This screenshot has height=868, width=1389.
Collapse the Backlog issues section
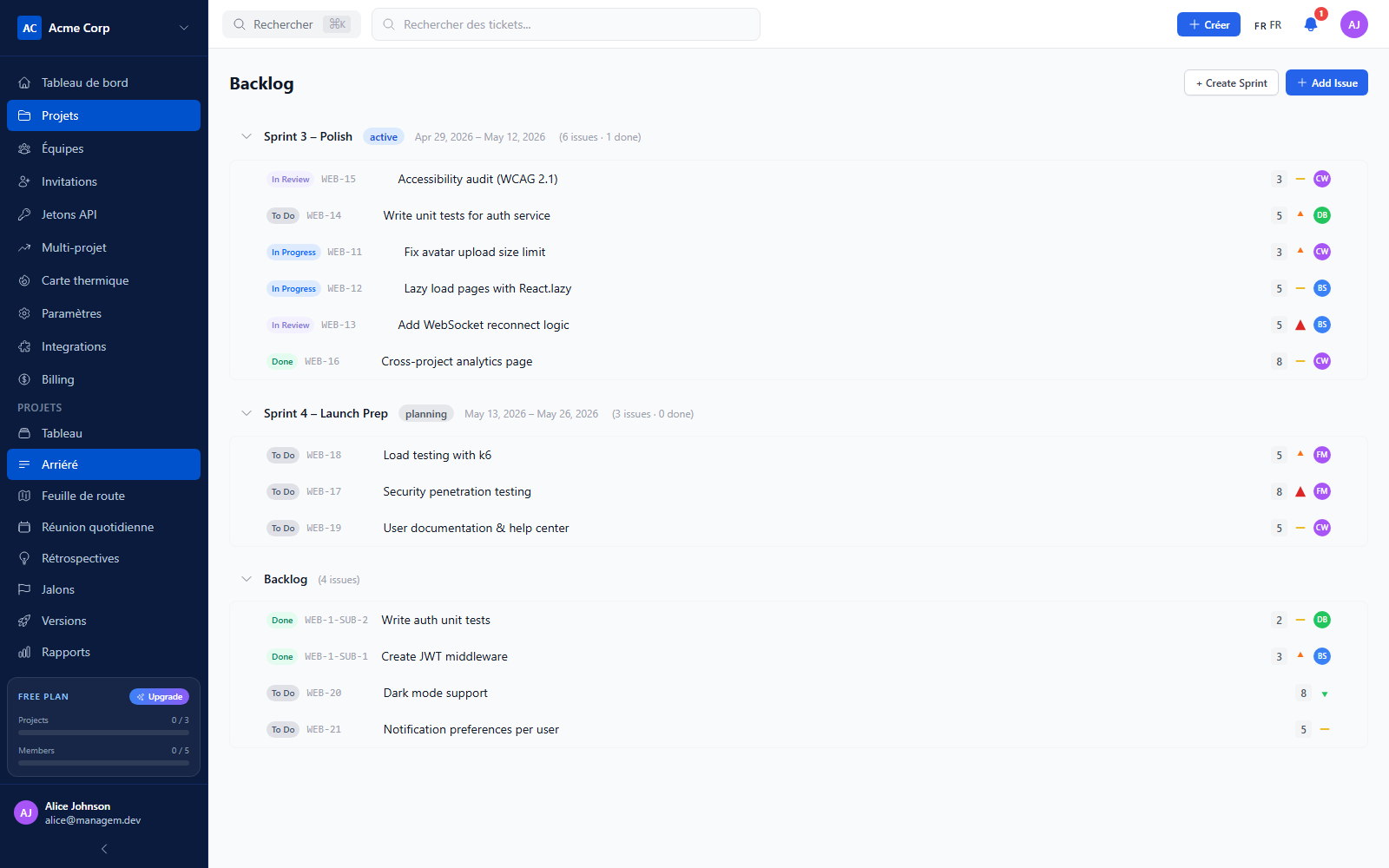tap(247, 579)
